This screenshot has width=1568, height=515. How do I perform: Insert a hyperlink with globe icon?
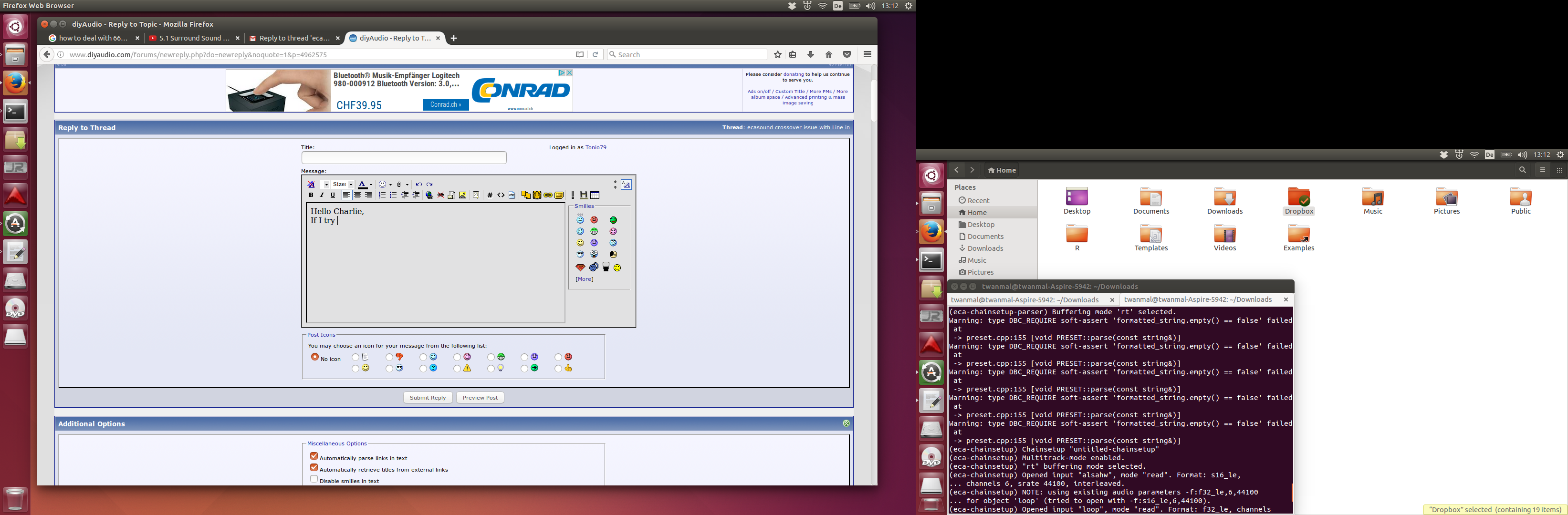(430, 195)
